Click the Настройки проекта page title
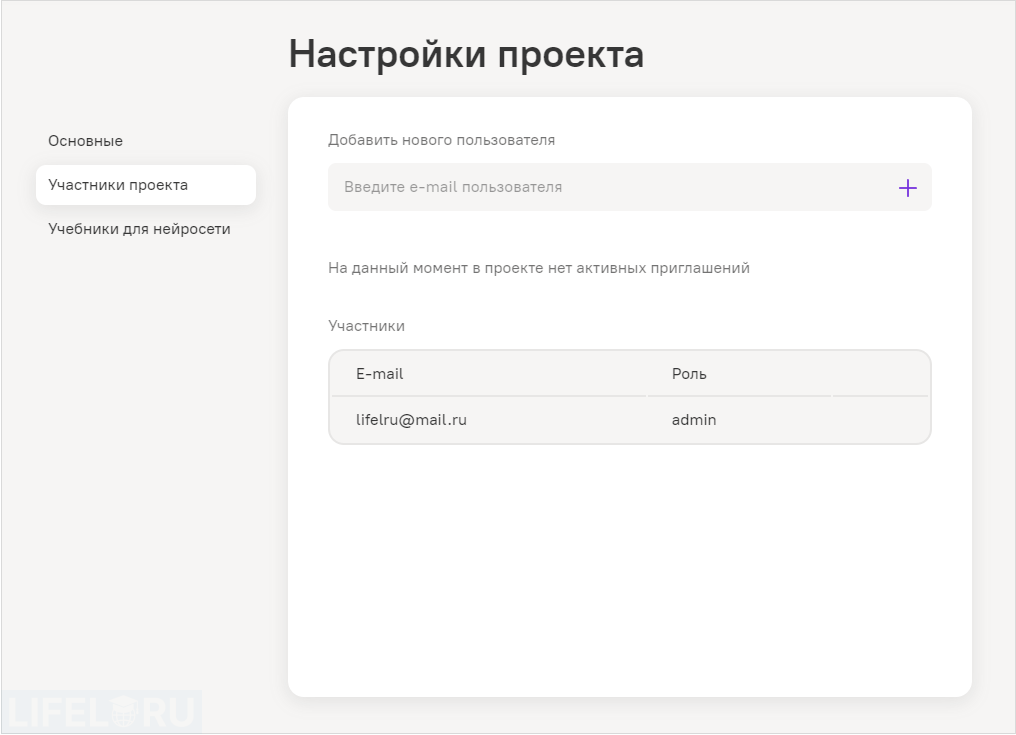The image size is (1016, 735). pos(466,53)
